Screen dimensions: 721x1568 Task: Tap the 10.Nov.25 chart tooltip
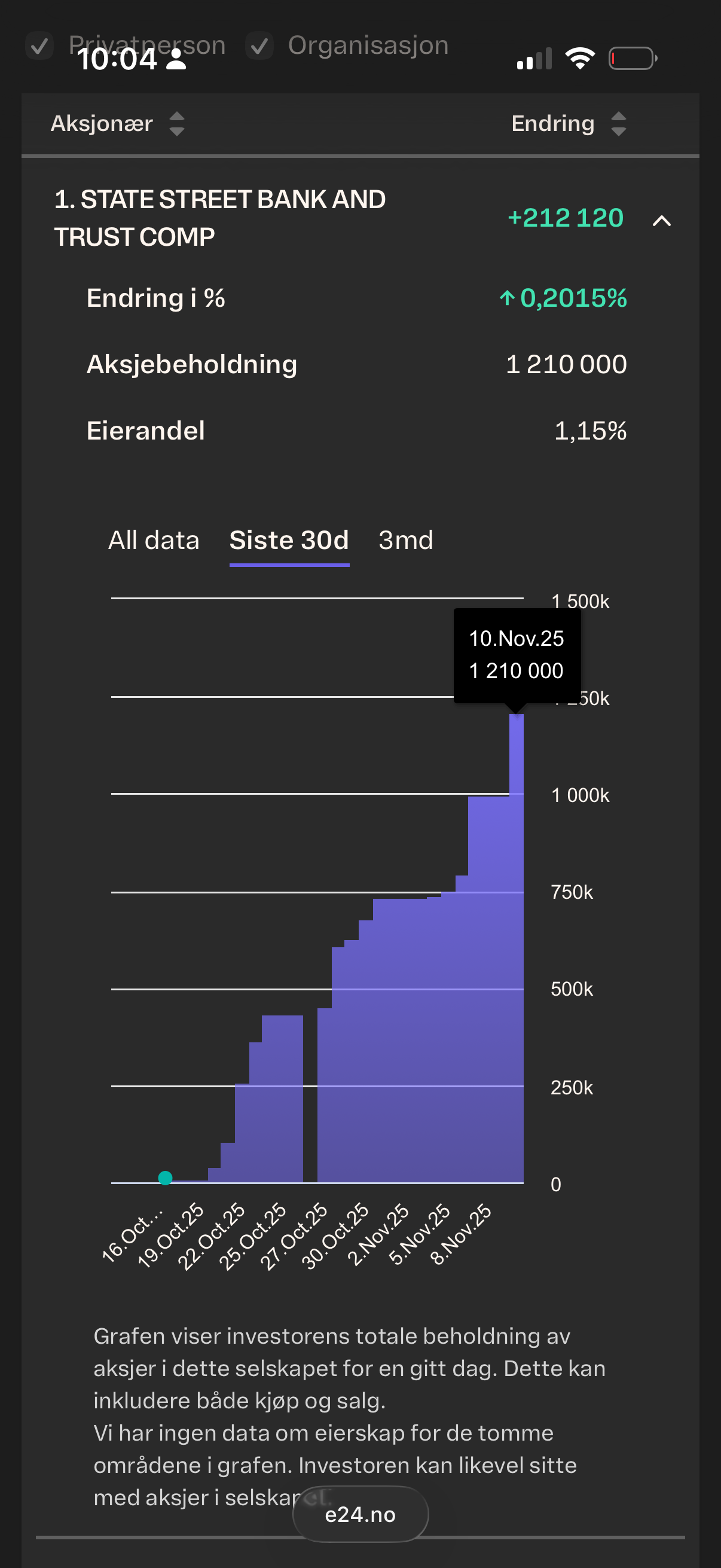coord(517,655)
